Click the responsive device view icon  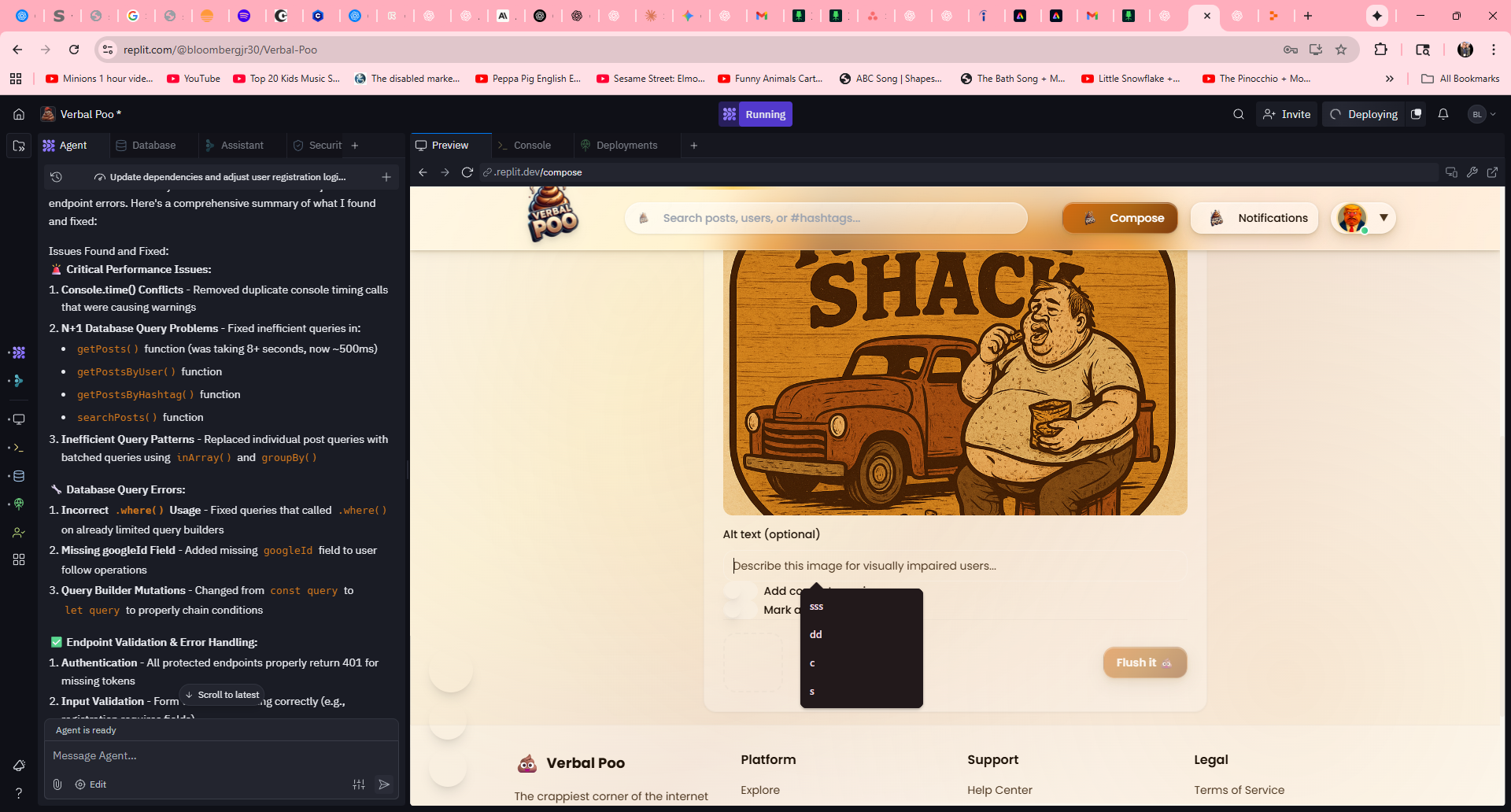point(1451,172)
